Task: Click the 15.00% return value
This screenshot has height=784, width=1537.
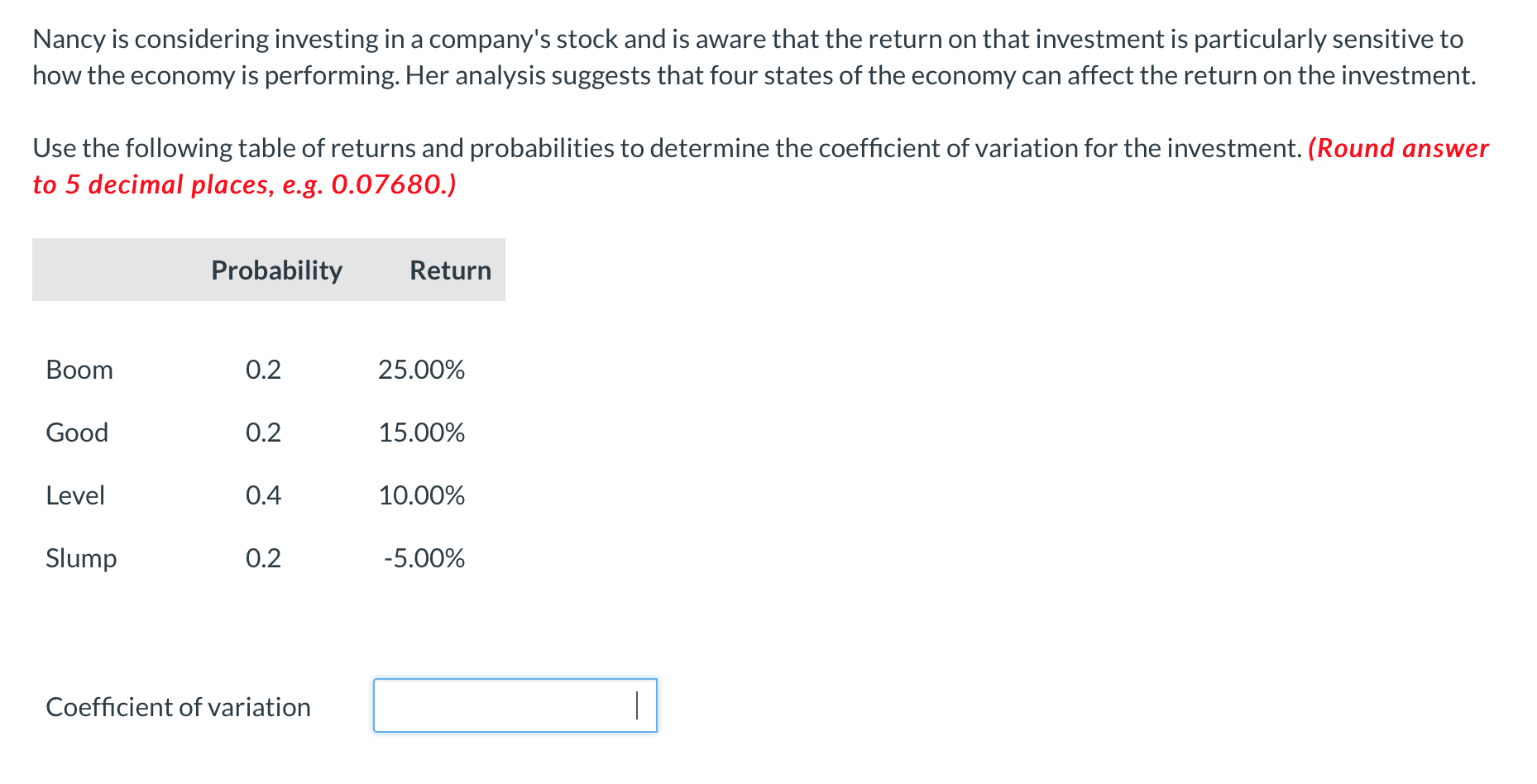Action: pyautogui.click(x=421, y=433)
